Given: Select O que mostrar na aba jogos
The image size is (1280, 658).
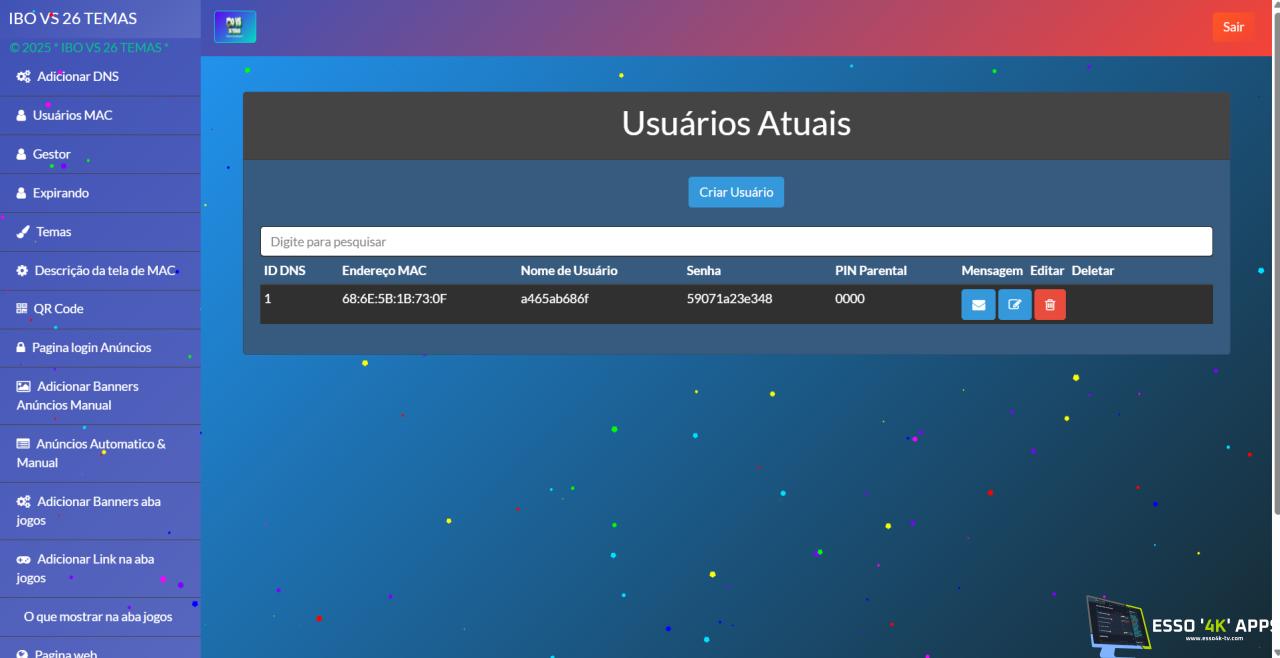Looking at the screenshot, I should pos(98,617).
